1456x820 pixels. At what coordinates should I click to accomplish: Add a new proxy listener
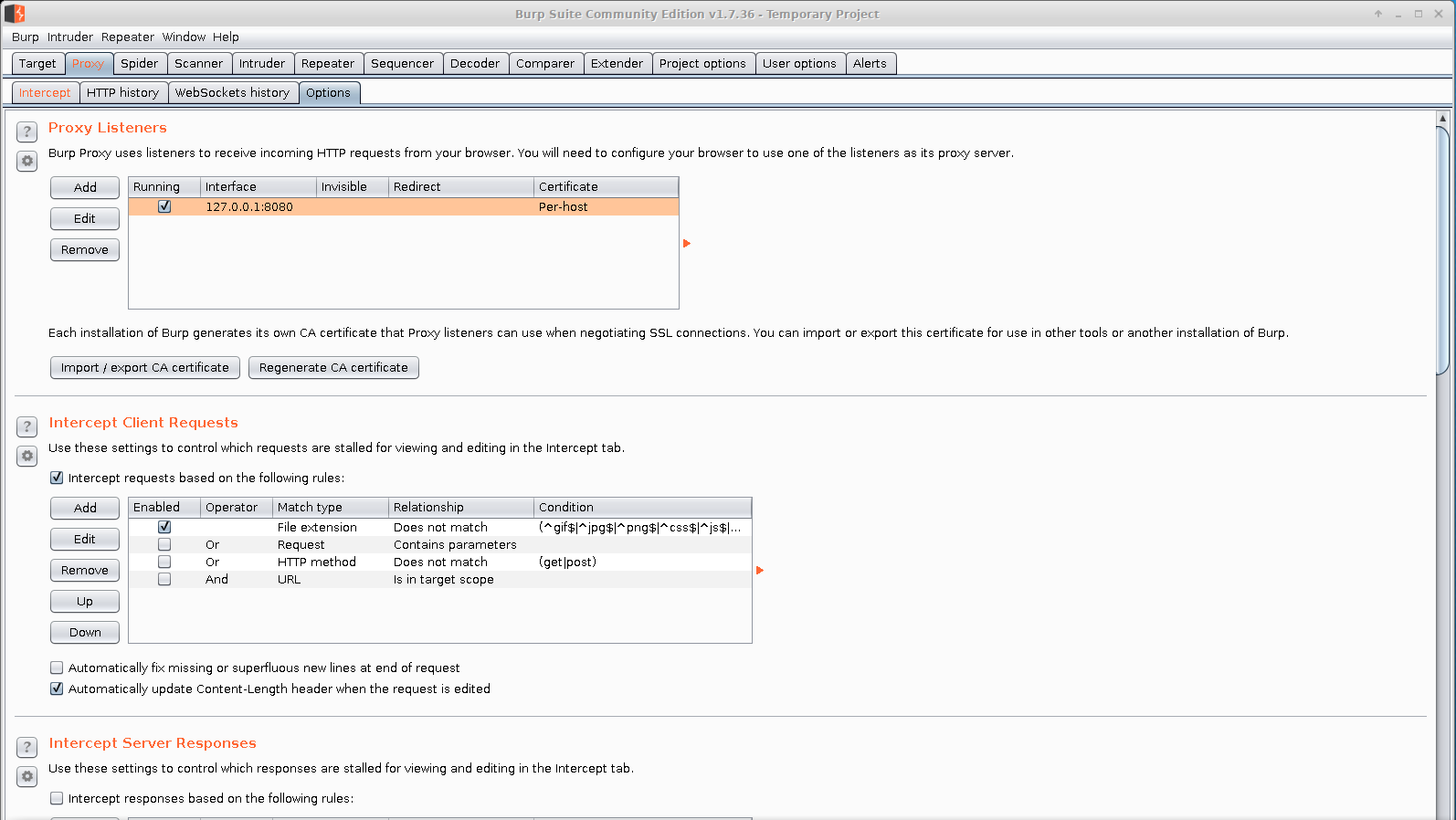click(85, 187)
